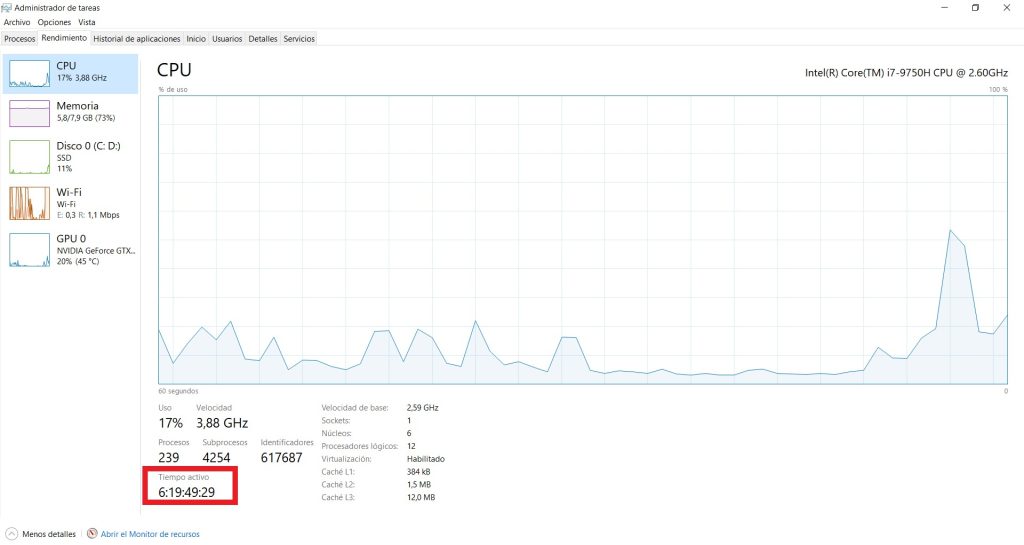Show the Detalles tab

(263, 39)
